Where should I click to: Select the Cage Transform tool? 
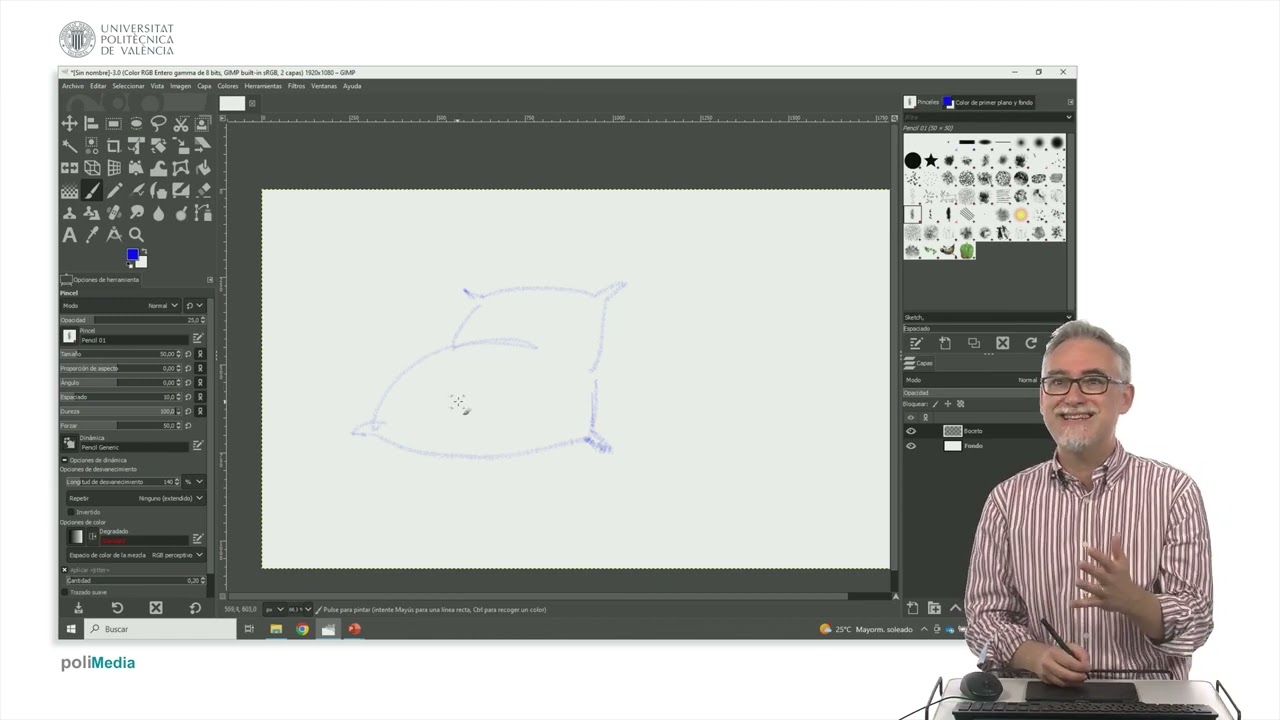click(x=181, y=168)
